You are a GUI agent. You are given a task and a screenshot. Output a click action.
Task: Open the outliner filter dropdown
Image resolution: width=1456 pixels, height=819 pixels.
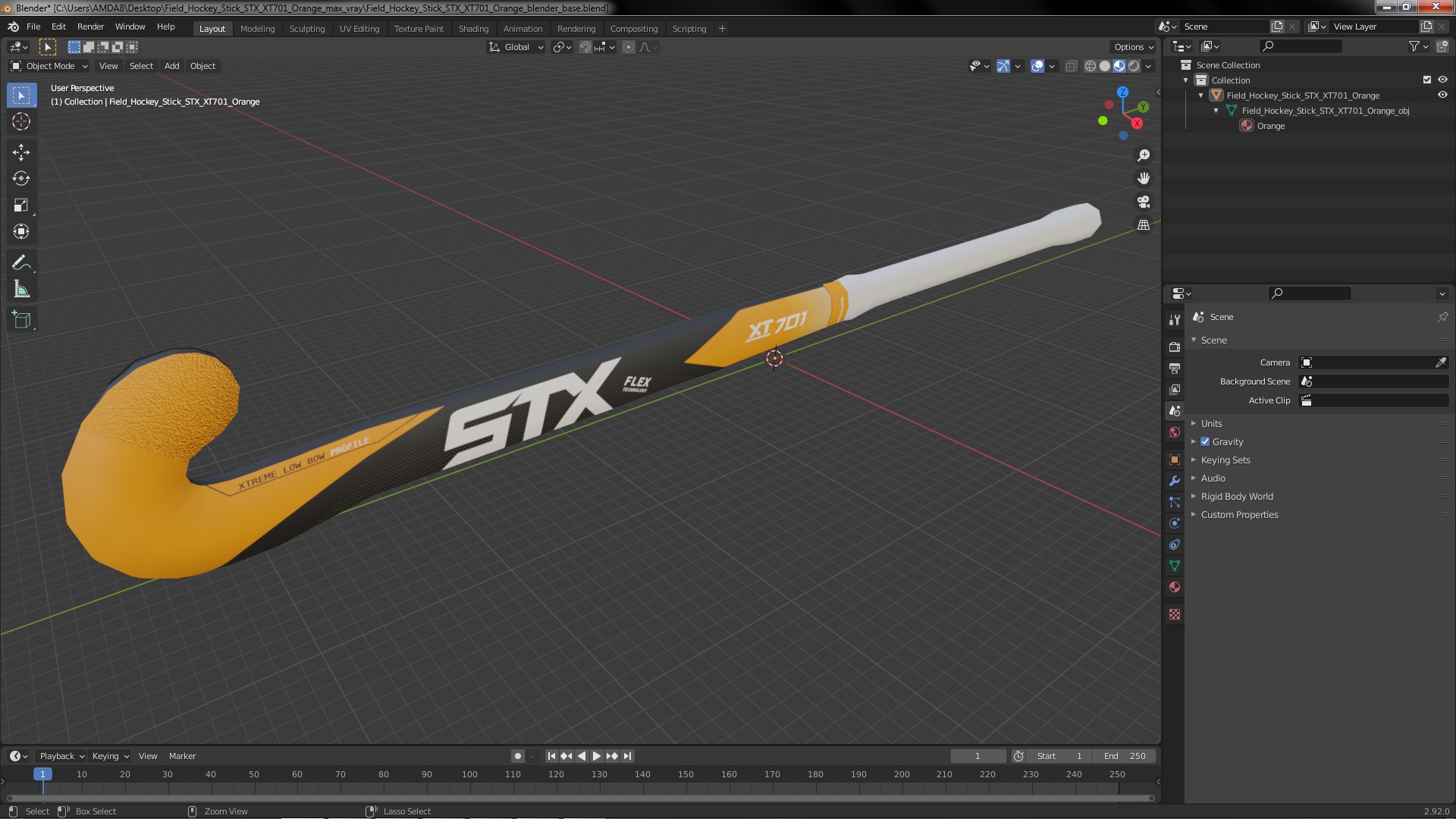click(x=1418, y=46)
